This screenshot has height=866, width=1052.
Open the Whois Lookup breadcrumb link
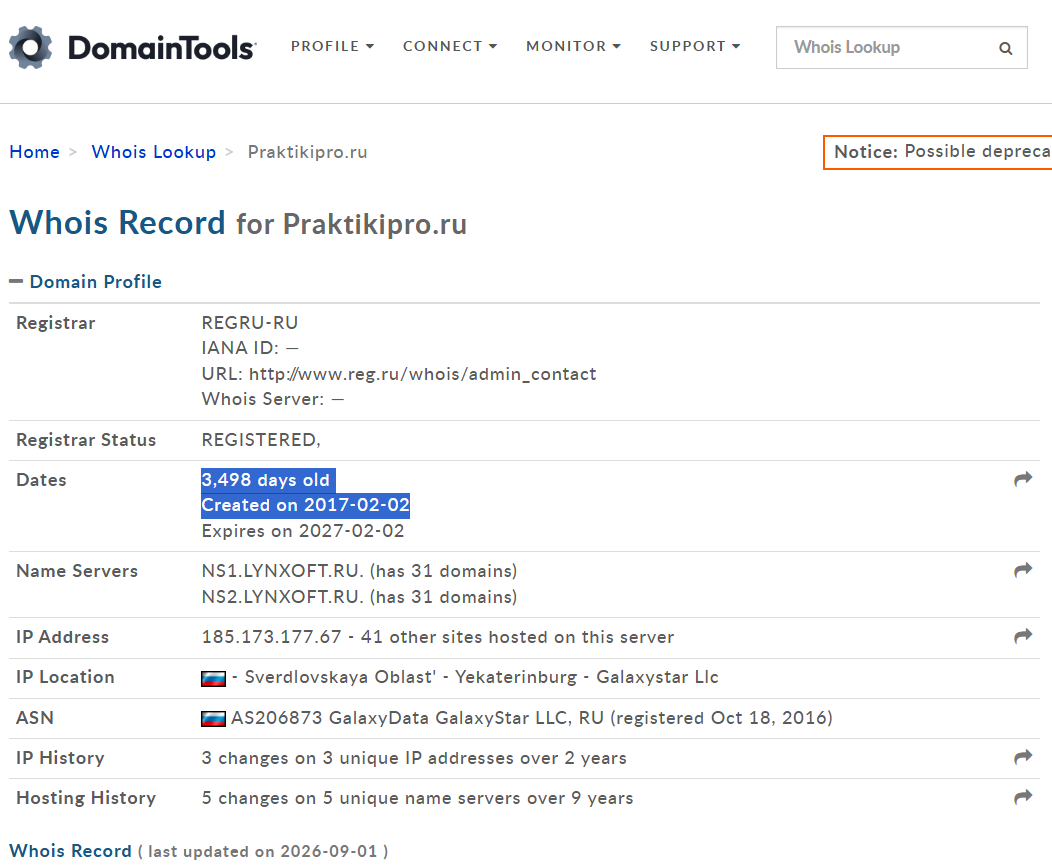pyautogui.click(x=154, y=152)
